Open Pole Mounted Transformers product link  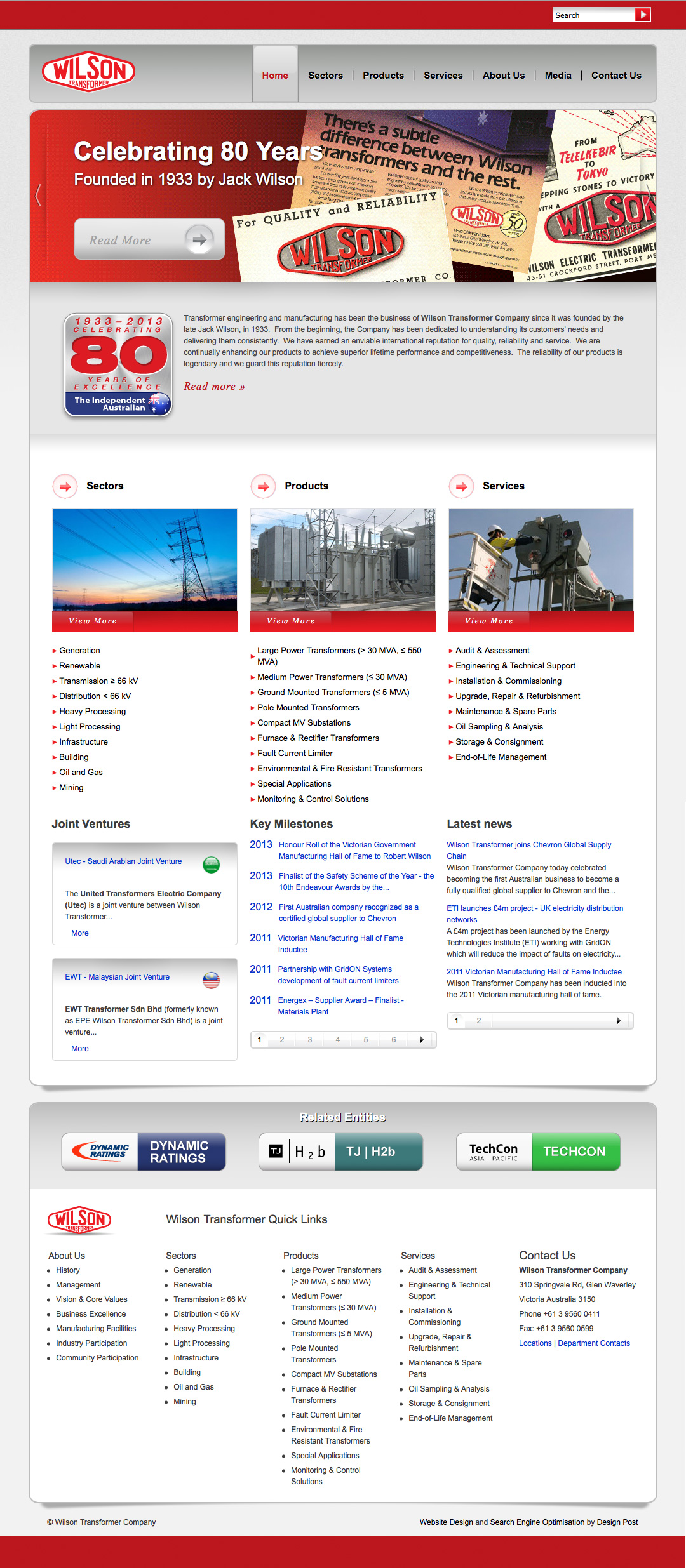point(308,707)
